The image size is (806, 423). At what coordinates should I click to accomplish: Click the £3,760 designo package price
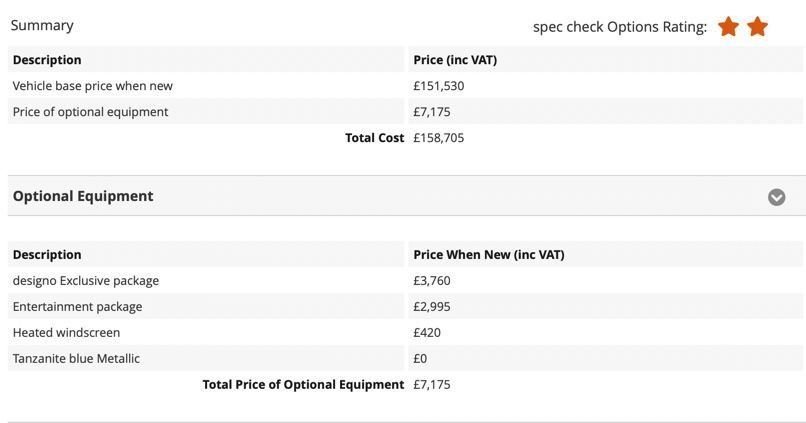tap(432, 281)
